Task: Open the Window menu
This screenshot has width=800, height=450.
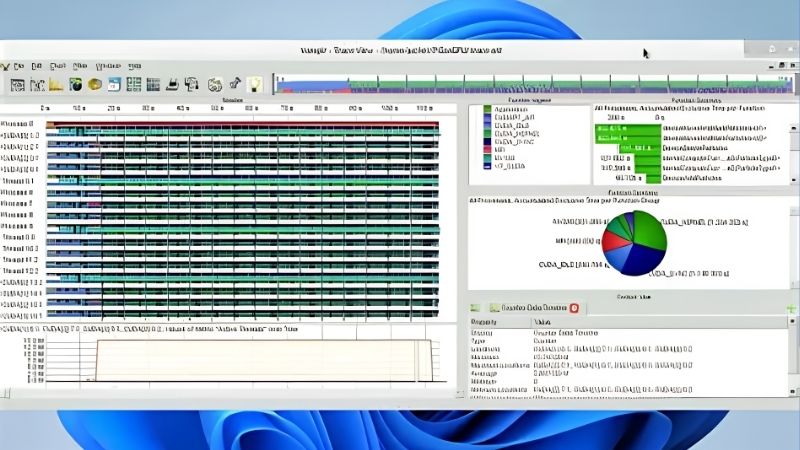Action: coord(108,66)
